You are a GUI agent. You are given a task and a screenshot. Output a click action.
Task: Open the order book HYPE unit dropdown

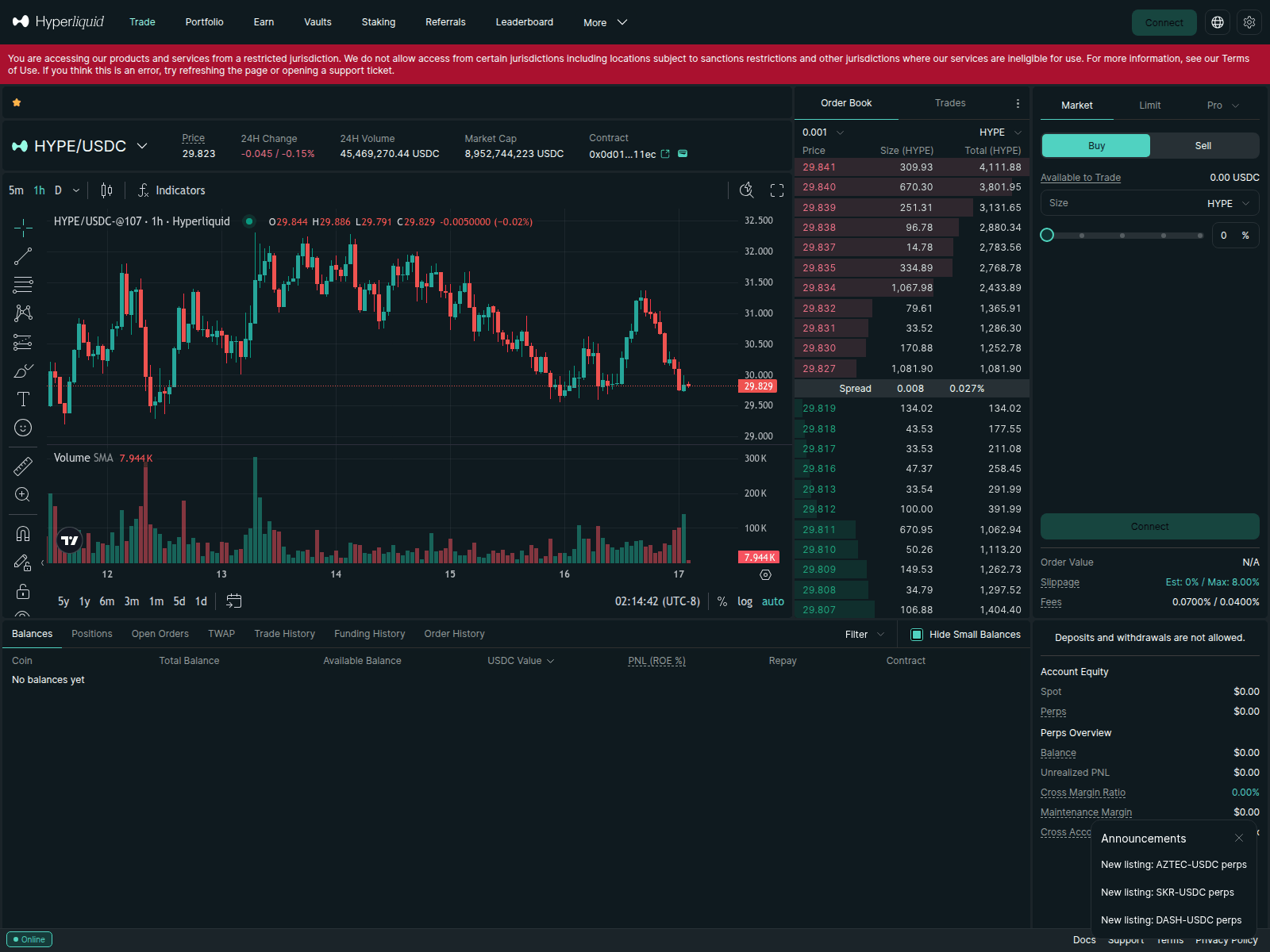pyautogui.click(x=1000, y=132)
